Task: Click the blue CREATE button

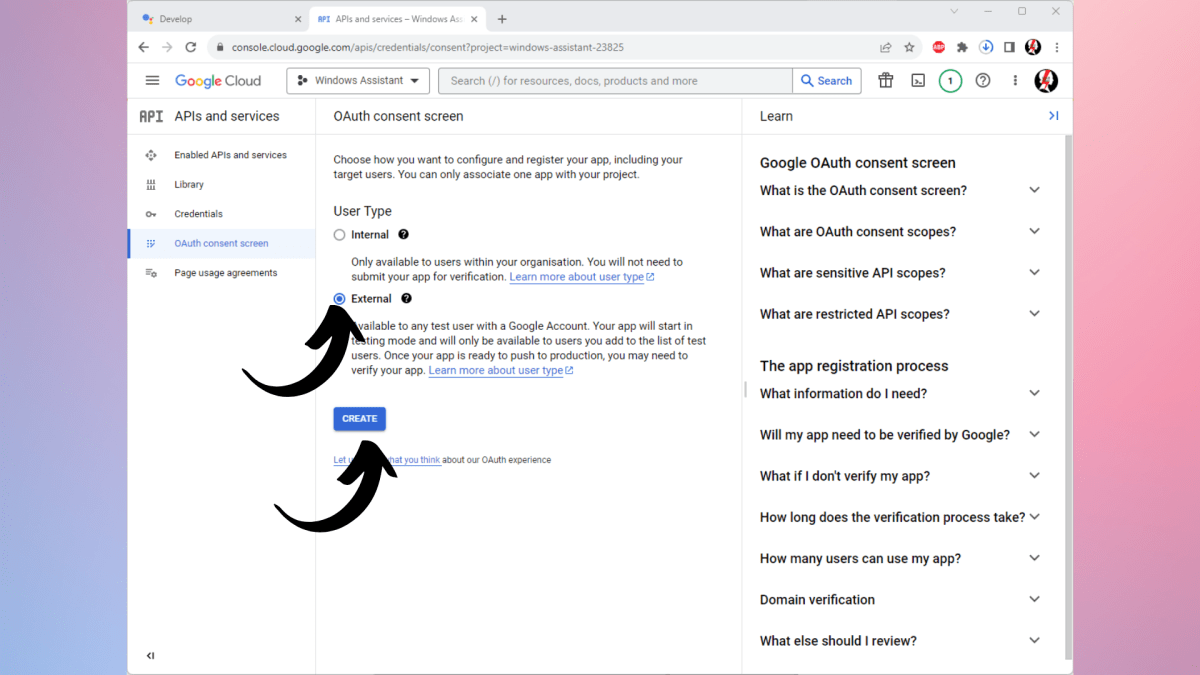Action: (360, 419)
